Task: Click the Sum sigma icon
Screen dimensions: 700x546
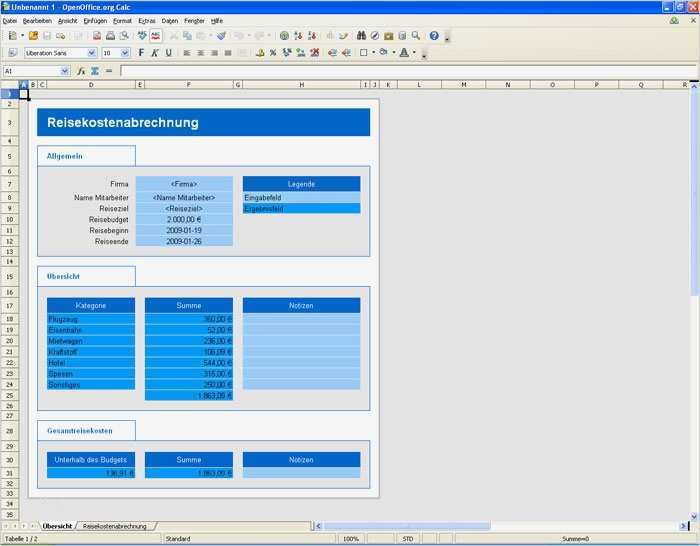Action: pos(95,71)
